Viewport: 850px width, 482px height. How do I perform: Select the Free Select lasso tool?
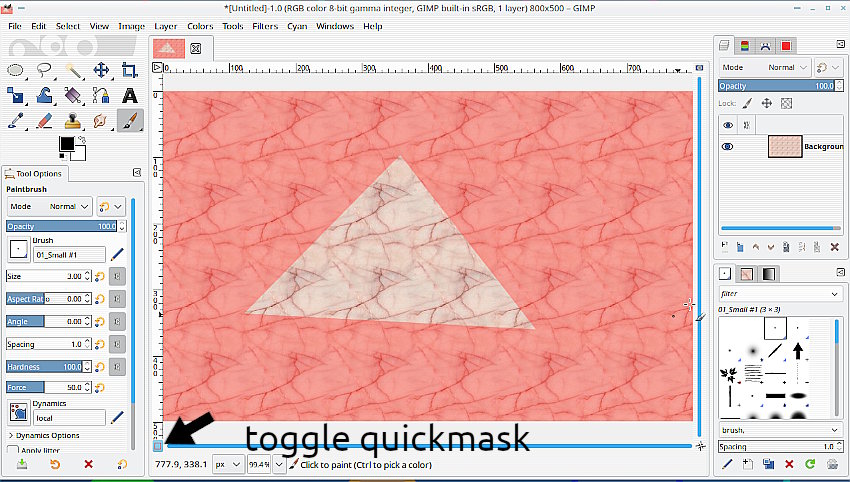(44, 70)
